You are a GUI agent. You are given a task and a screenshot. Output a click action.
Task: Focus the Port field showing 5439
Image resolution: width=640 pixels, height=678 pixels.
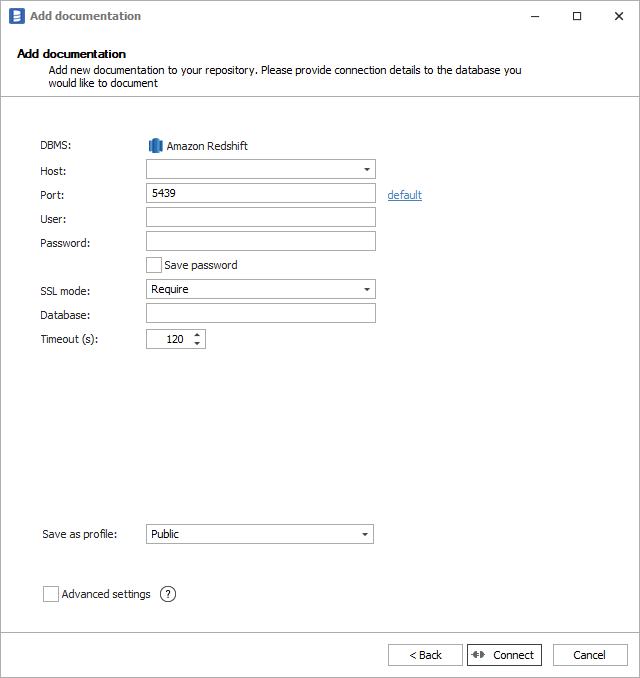click(261, 193)
